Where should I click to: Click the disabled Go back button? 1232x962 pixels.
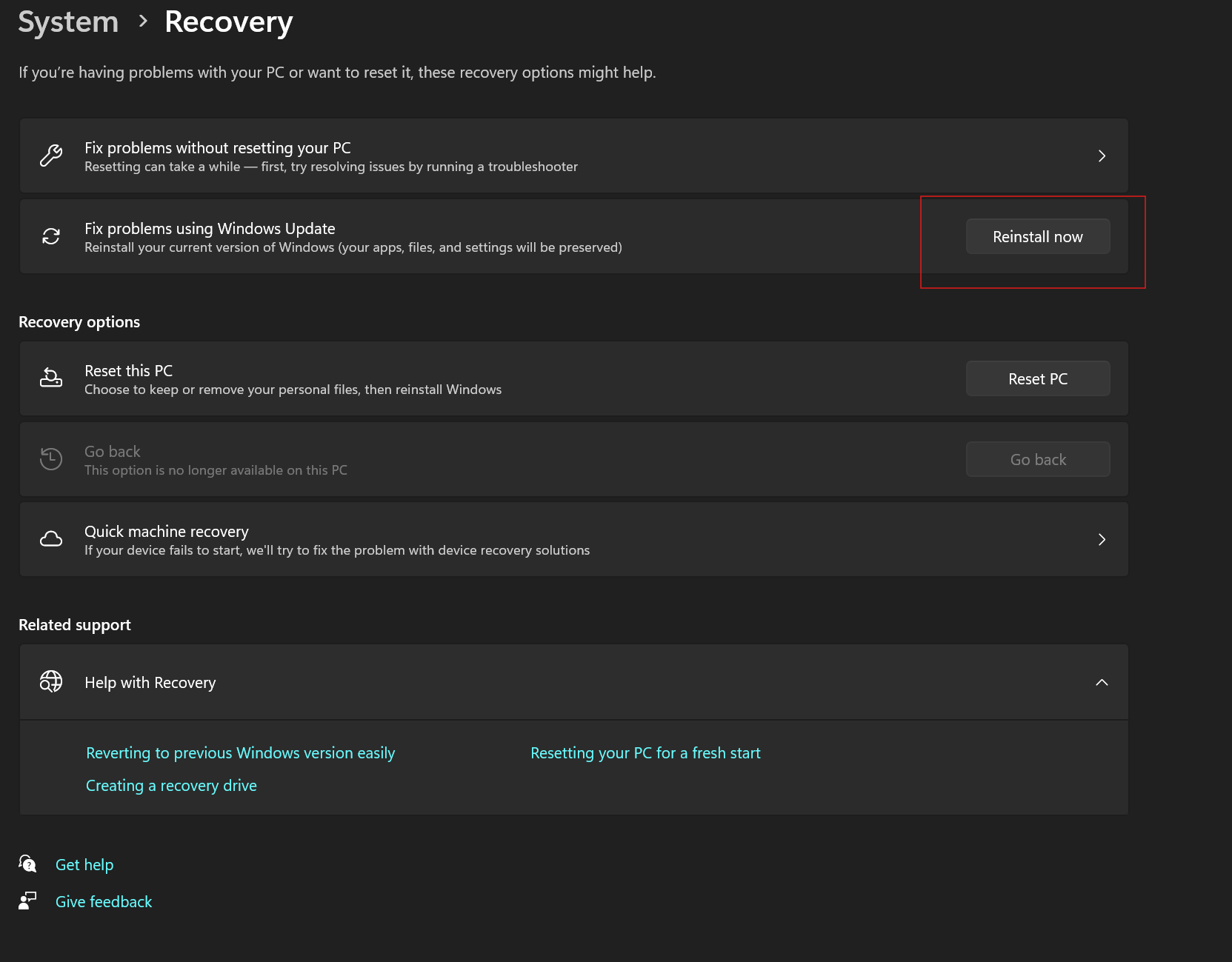click(1038, 459)
